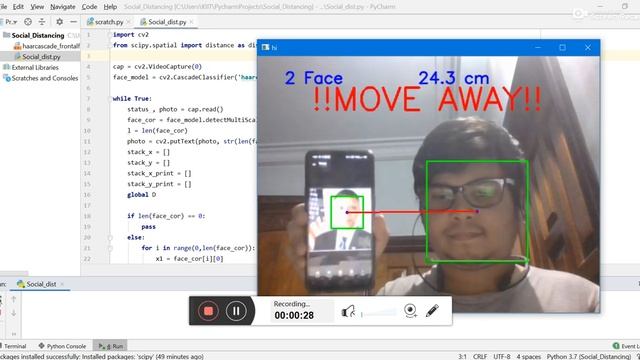Change the CRLF line separator

click(480, 356)
